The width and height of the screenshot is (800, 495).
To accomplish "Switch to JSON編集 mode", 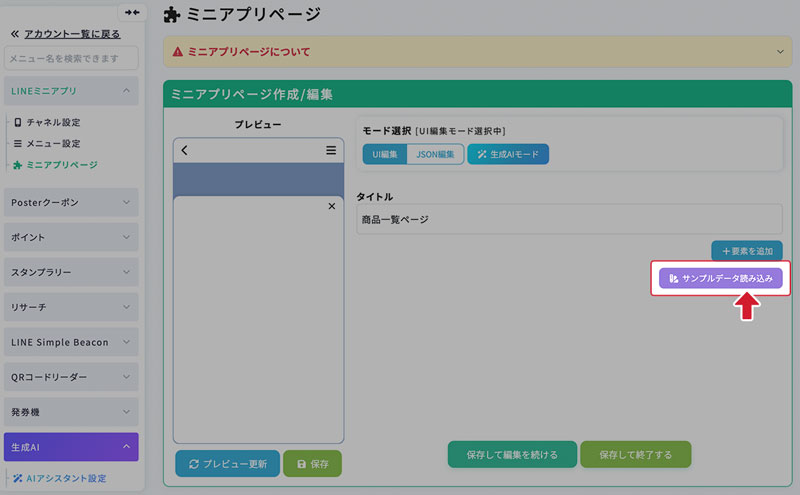I will [x=435, y=154].
